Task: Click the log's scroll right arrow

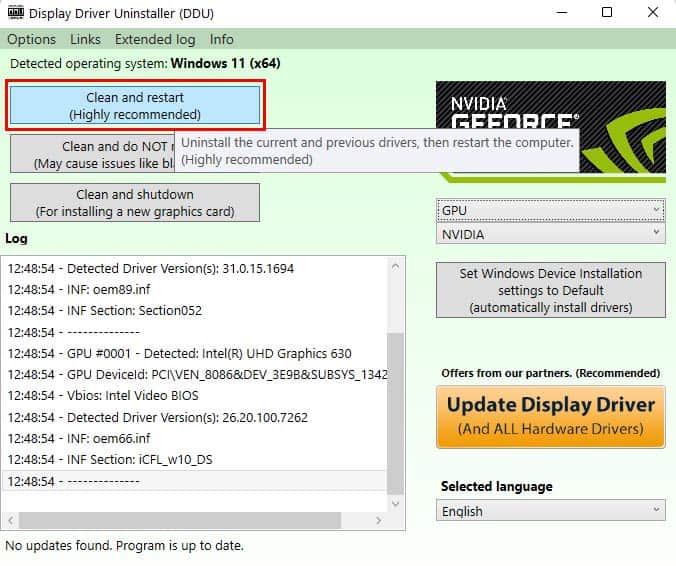Action: pos(379,520)
